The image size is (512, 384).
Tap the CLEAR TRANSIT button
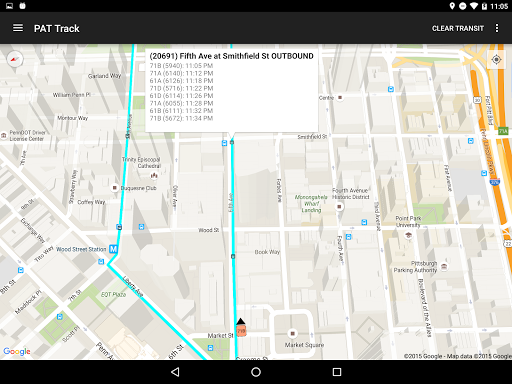[458, 28]
